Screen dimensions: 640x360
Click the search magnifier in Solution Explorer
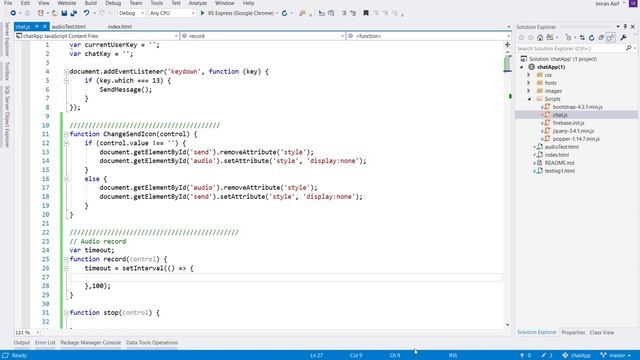tap(629, 48)
